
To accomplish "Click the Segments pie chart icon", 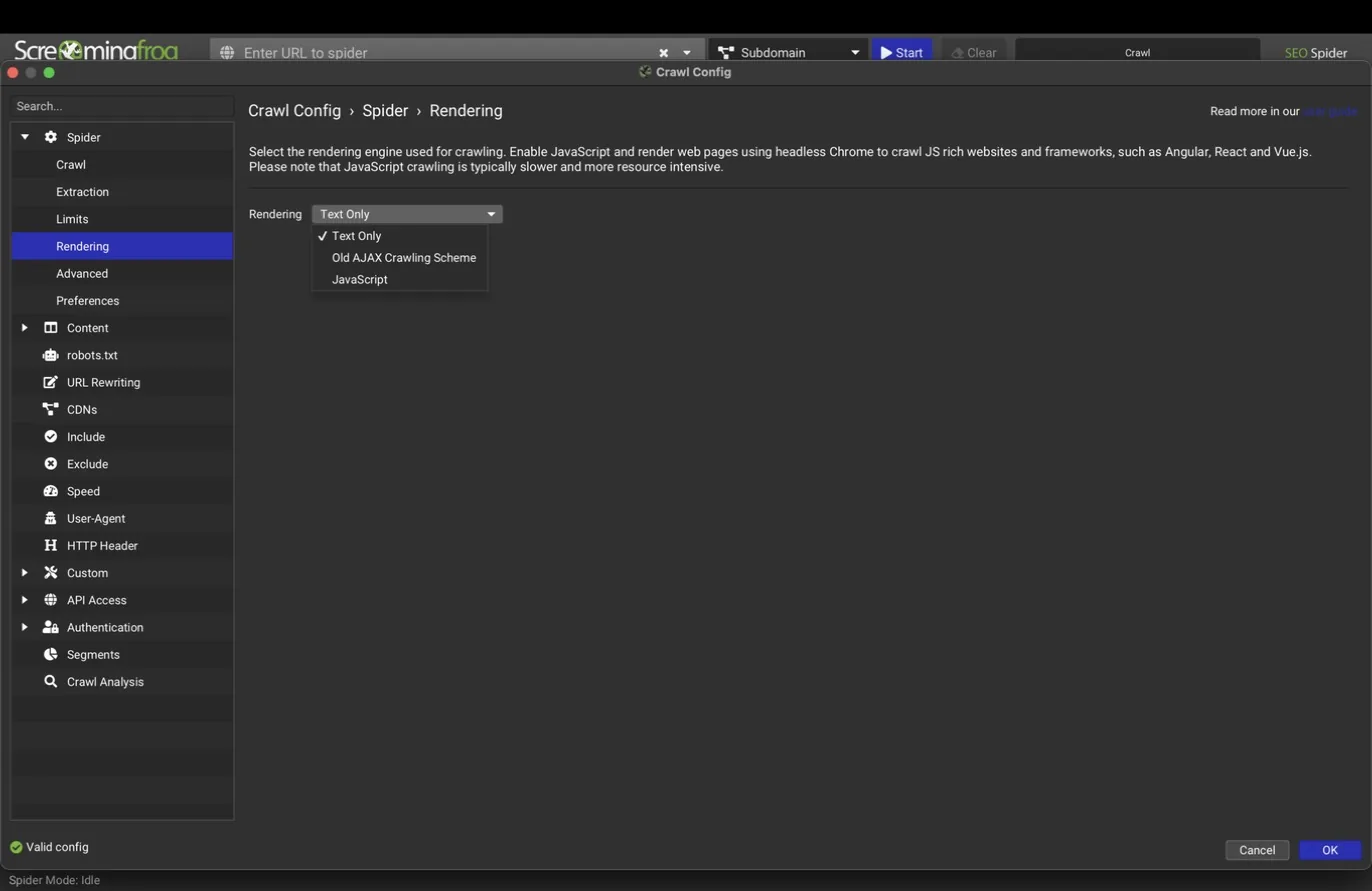I will click(51, 655).
